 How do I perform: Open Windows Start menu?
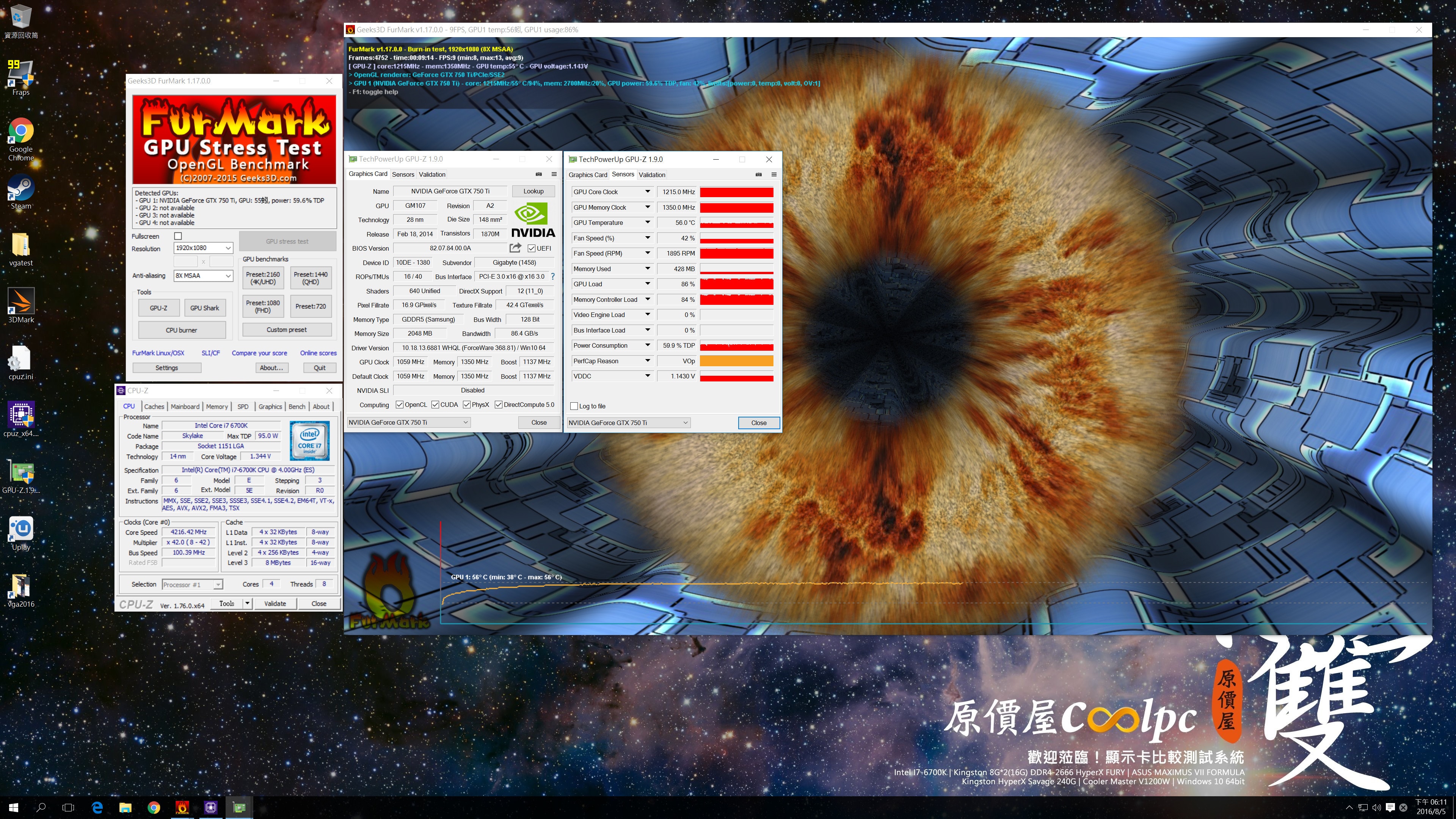(14, 807)
